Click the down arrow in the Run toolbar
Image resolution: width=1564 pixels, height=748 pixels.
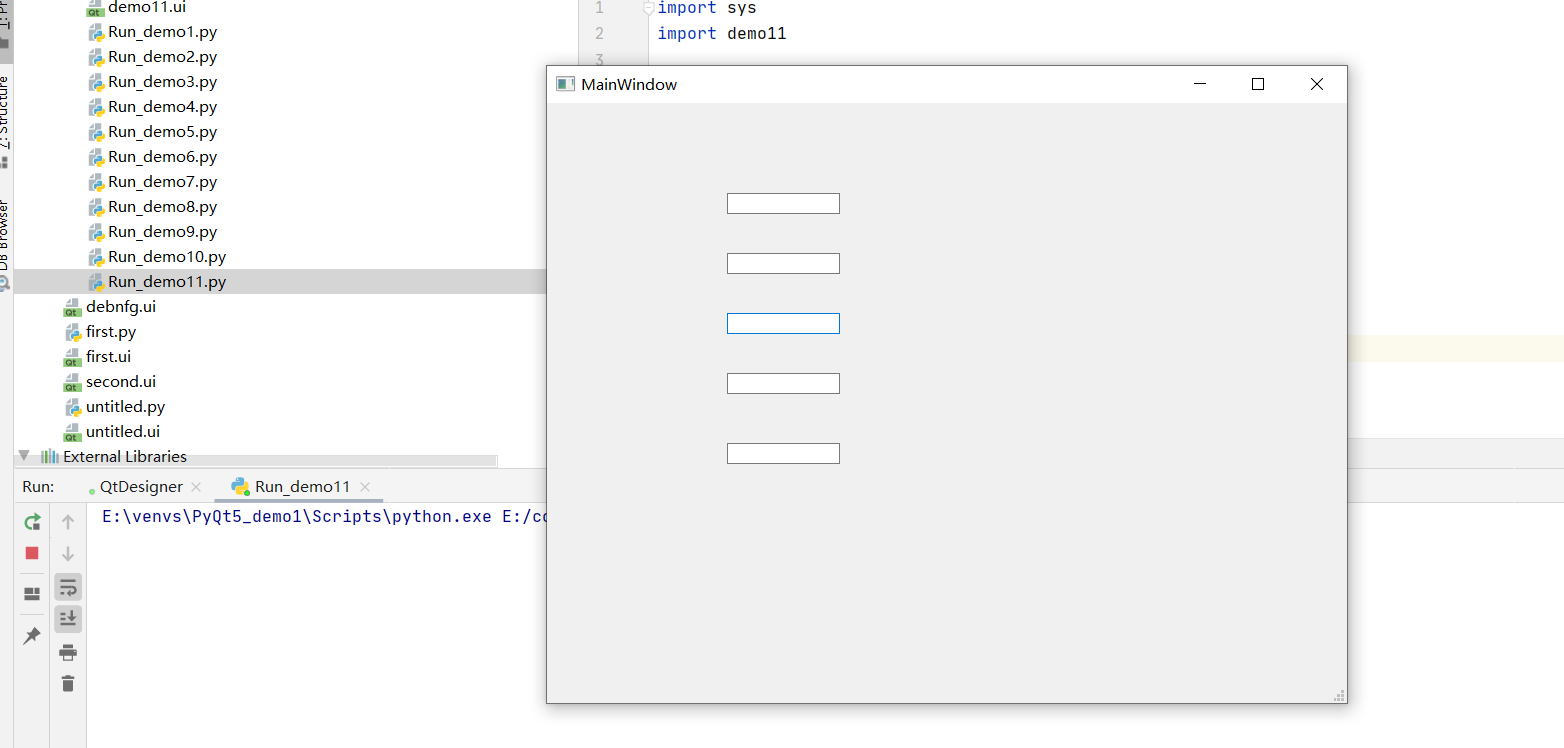pyautogui.click(x=68, y=553)
